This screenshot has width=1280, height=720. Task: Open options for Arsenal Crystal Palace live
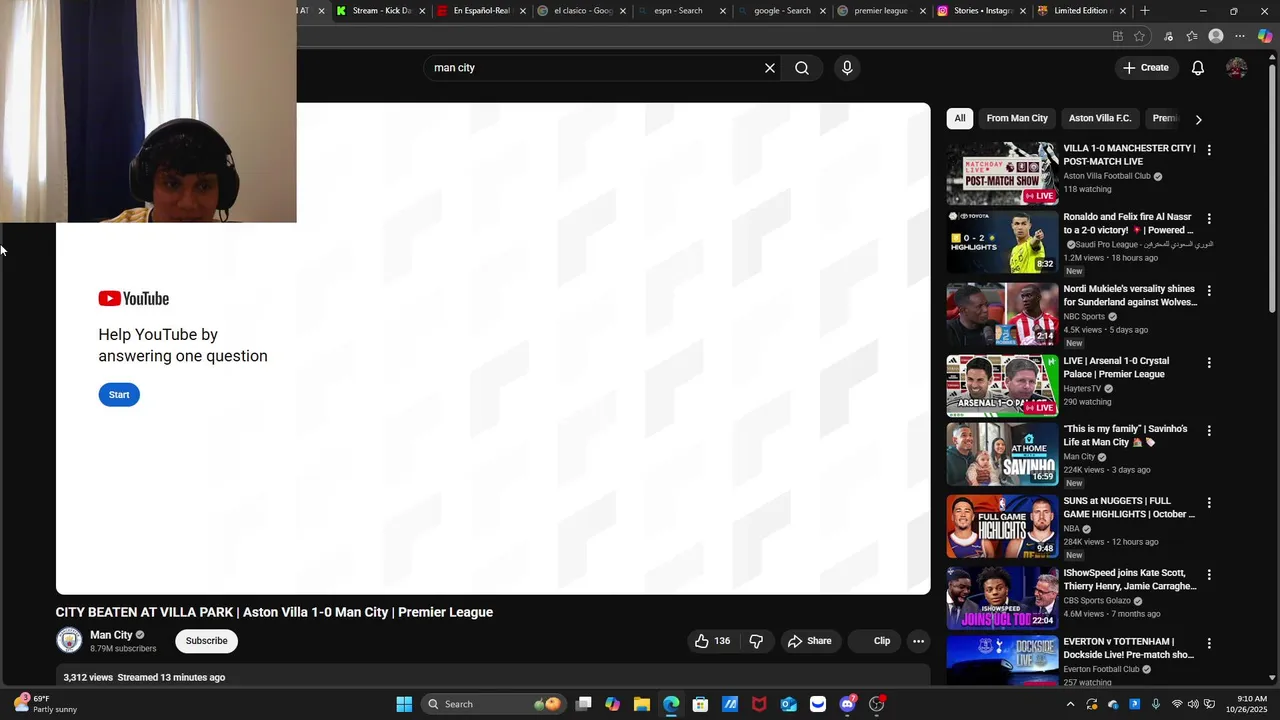point(1209,363)
